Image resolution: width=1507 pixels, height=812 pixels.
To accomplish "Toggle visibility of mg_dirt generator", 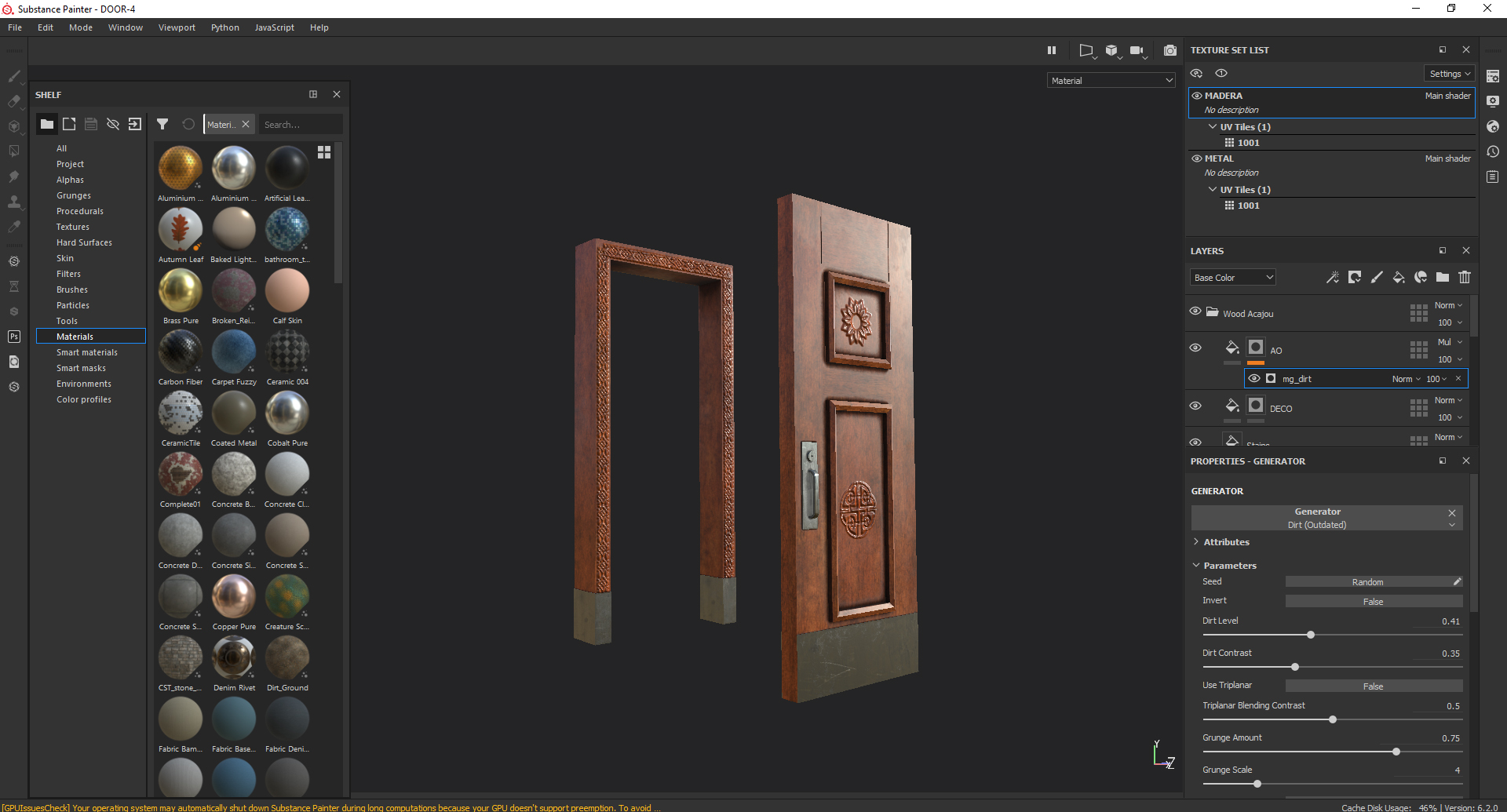I will click(1254, 378).
